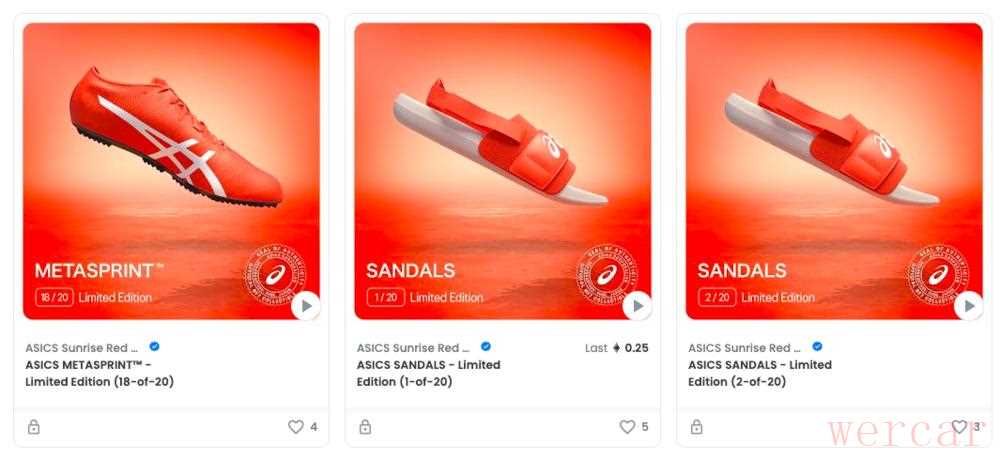Viewport: 1000px width, 459px height.
Task: Open the METASPRINT shoe thumbnail image
Action: 171,171
